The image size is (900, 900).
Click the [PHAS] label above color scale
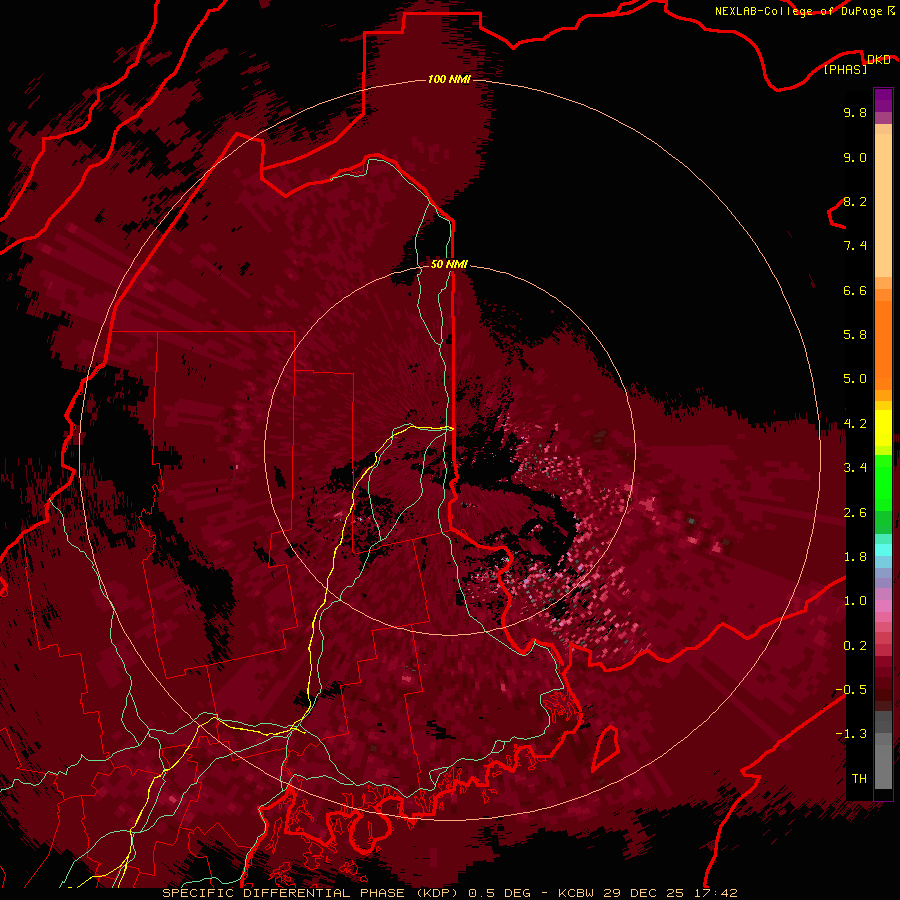(x=845, y=70)
